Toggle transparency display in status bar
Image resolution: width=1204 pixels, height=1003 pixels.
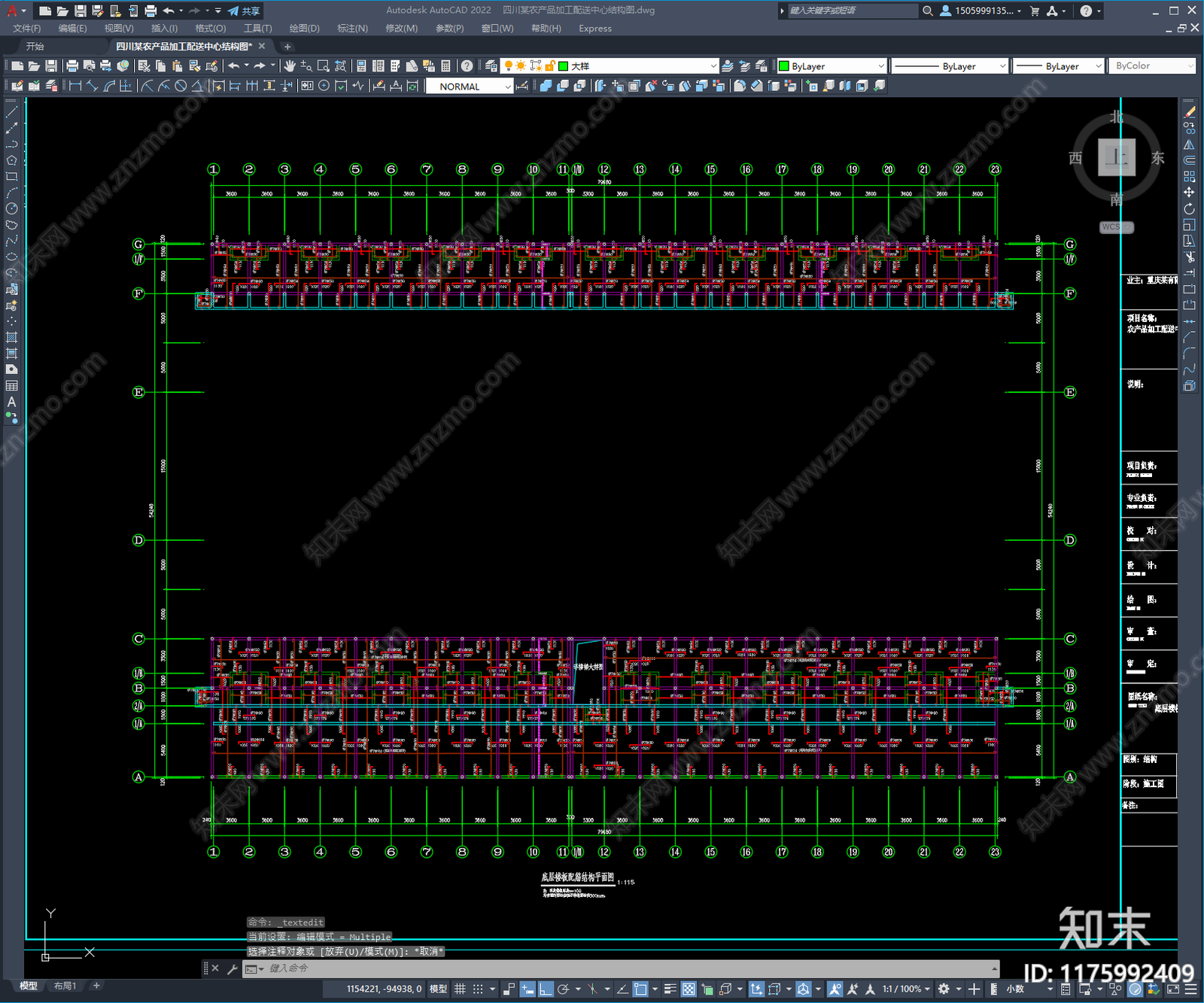click(689, 989)
